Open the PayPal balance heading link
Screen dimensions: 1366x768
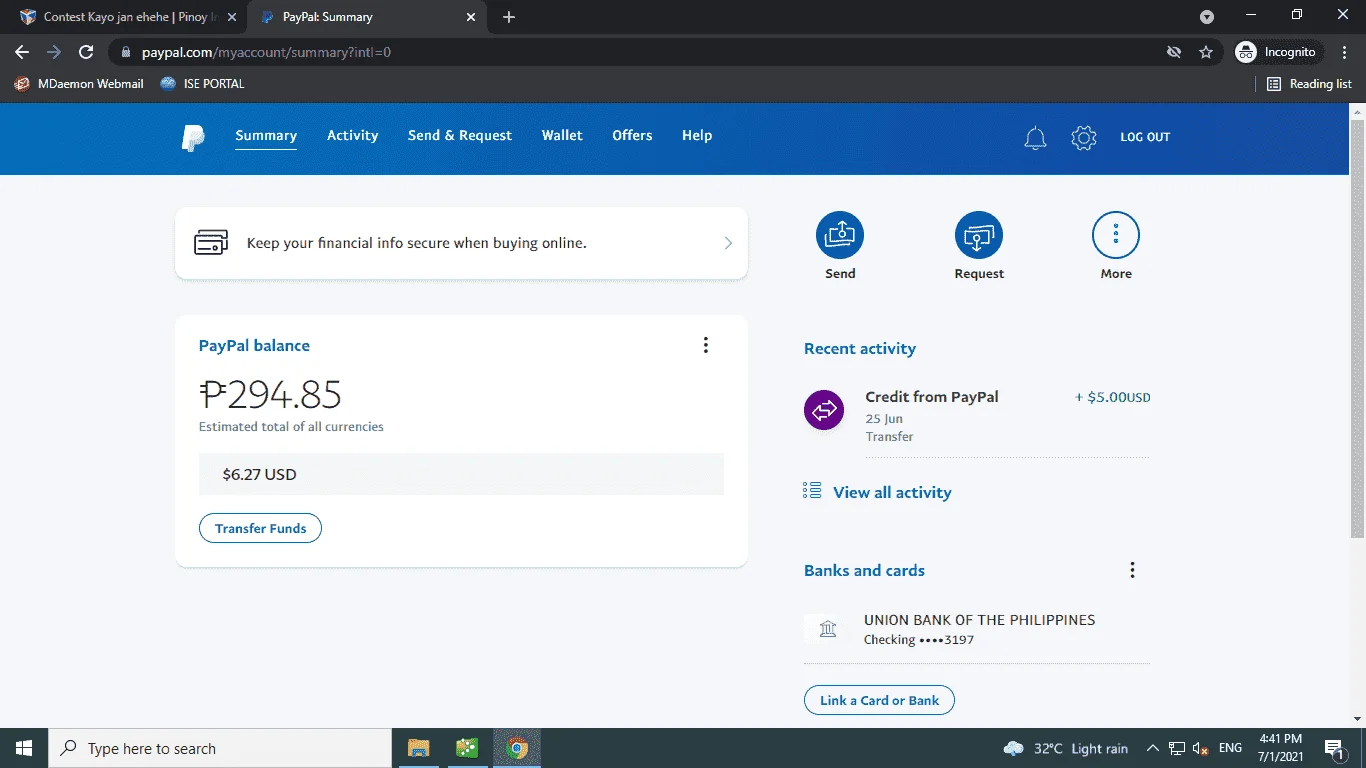pyautogui.click(x=254, y=346)
